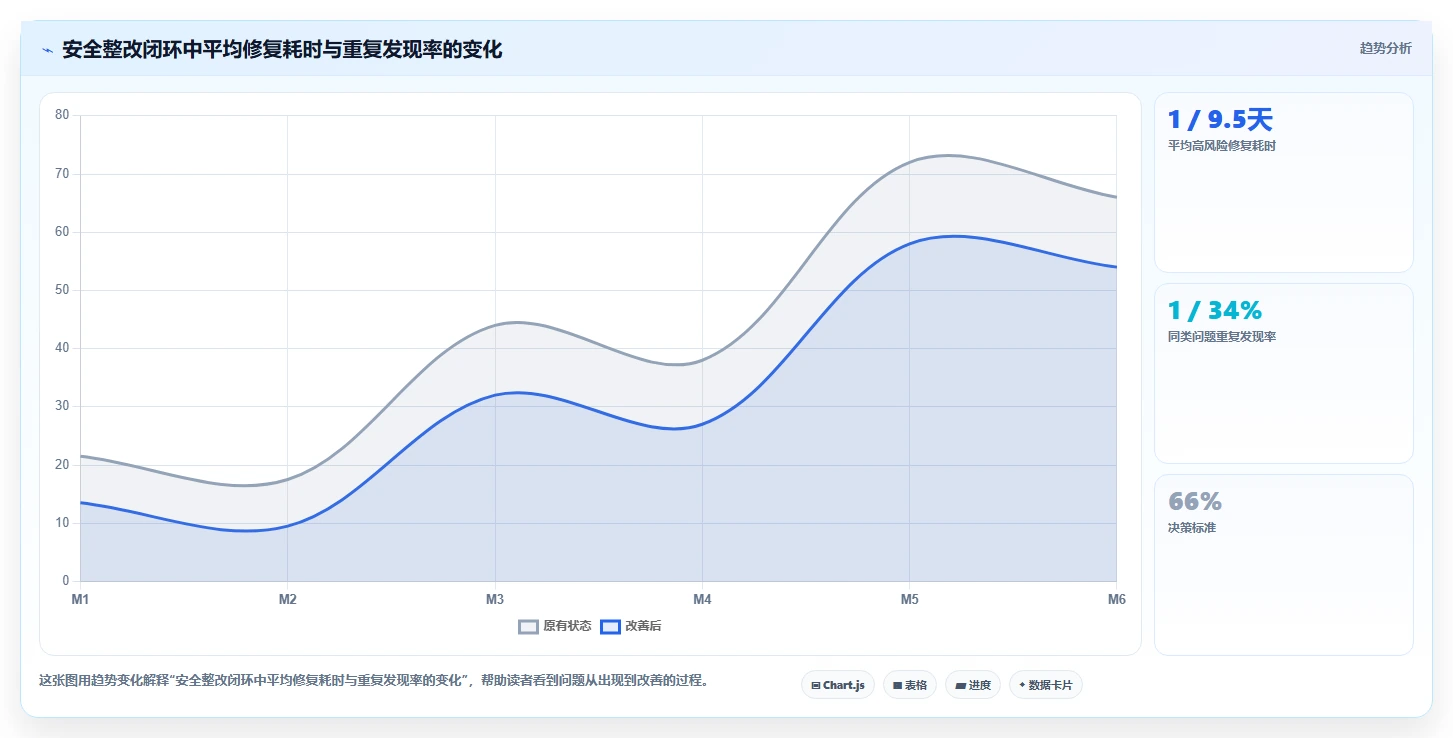Click the chart title 安全整改闭环中平均修复耗时与重复发现率的变化
This screenshot has width=1453, height=738.
pyautogui.click(x=282, y=49)
